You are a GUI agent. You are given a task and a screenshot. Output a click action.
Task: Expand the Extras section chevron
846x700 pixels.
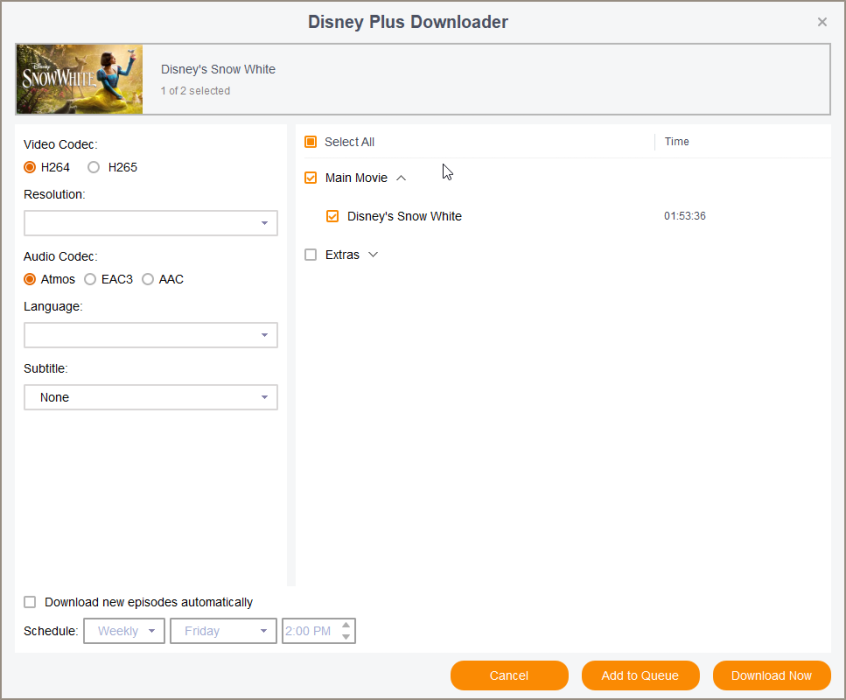(x=373, y=255)
